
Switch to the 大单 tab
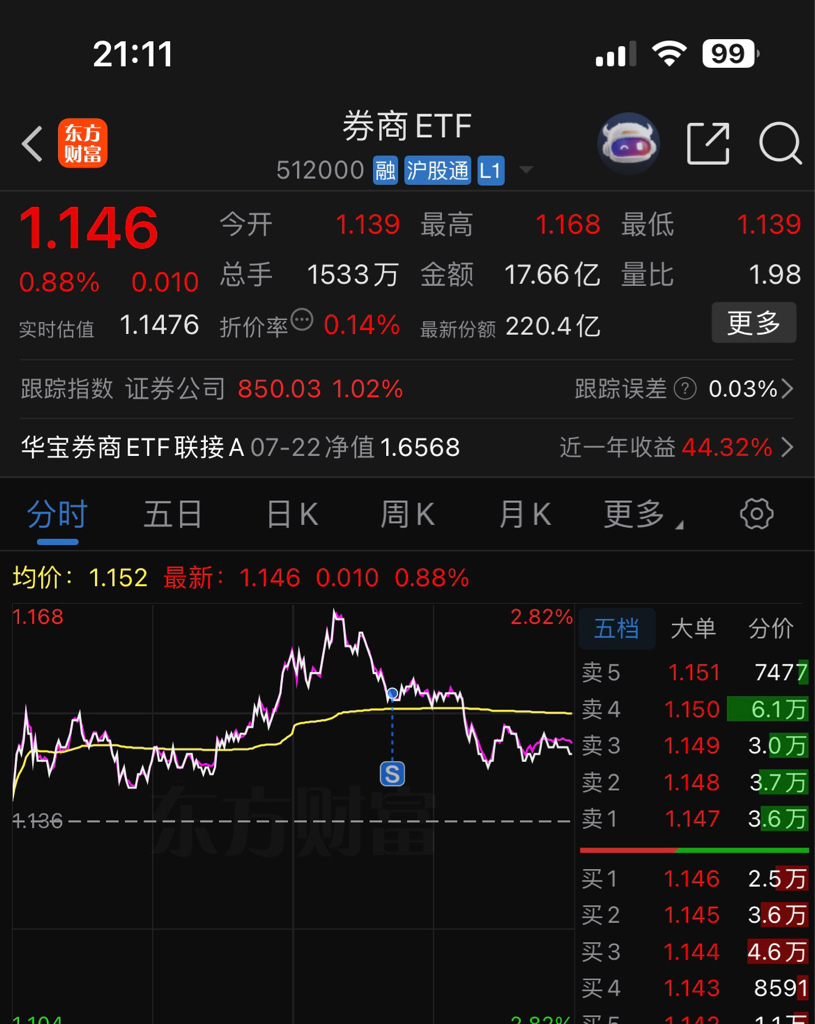click(694, 628)
